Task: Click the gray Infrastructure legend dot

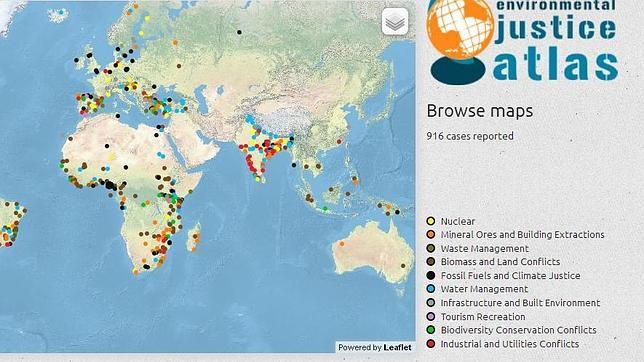Action: 430,303
